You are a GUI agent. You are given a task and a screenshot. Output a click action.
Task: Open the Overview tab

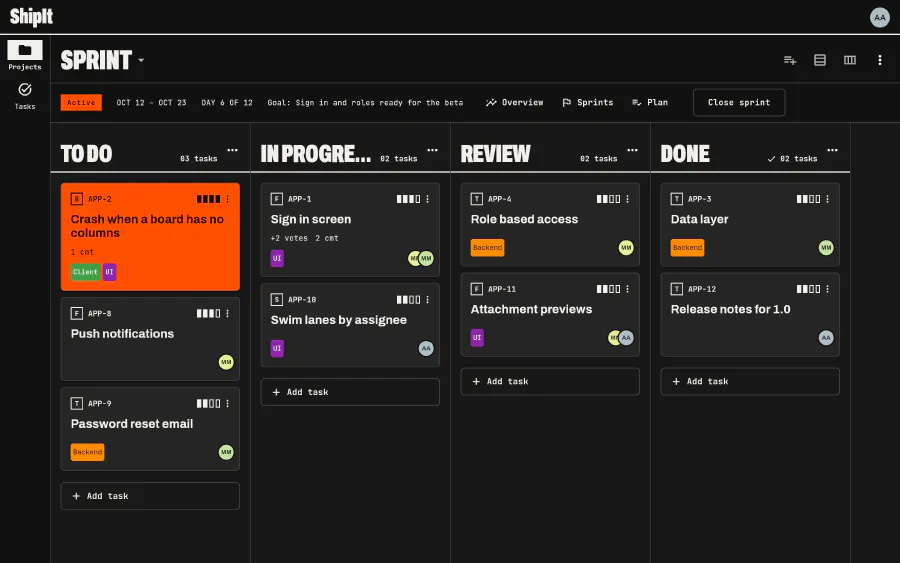515,102
